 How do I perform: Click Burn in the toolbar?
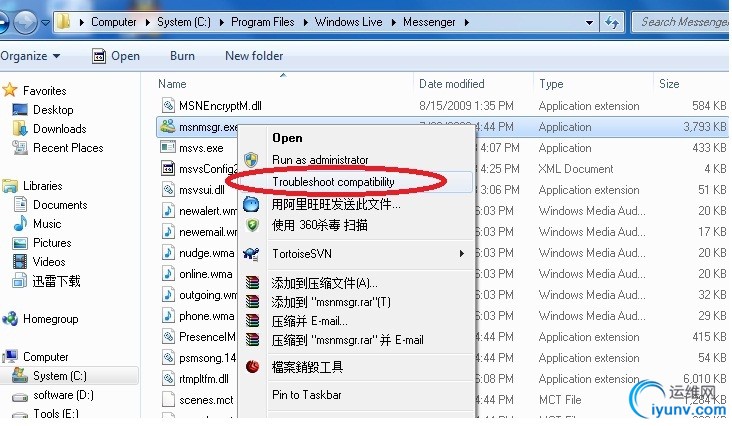(x=182, y=56)
